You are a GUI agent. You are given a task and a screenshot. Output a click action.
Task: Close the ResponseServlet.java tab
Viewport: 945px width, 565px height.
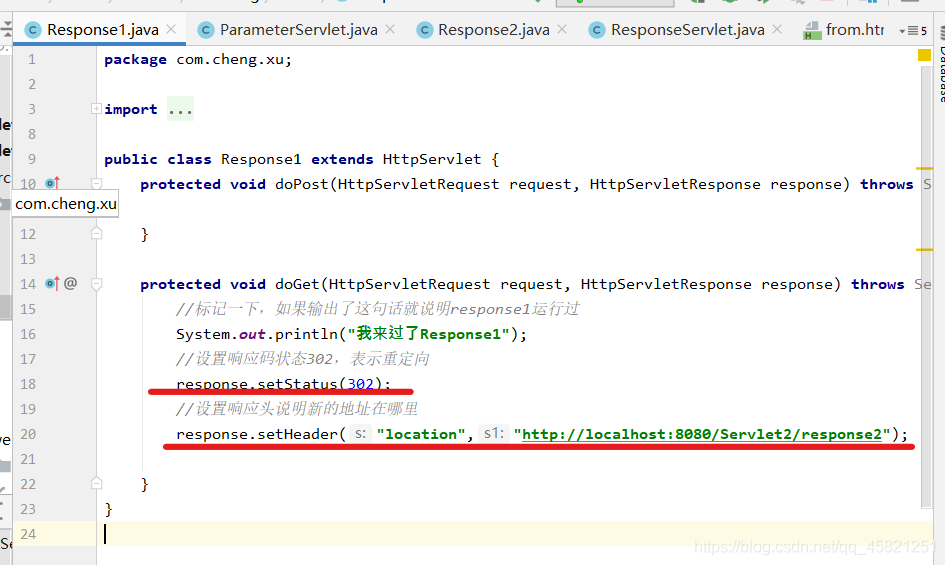coord(777,29)
